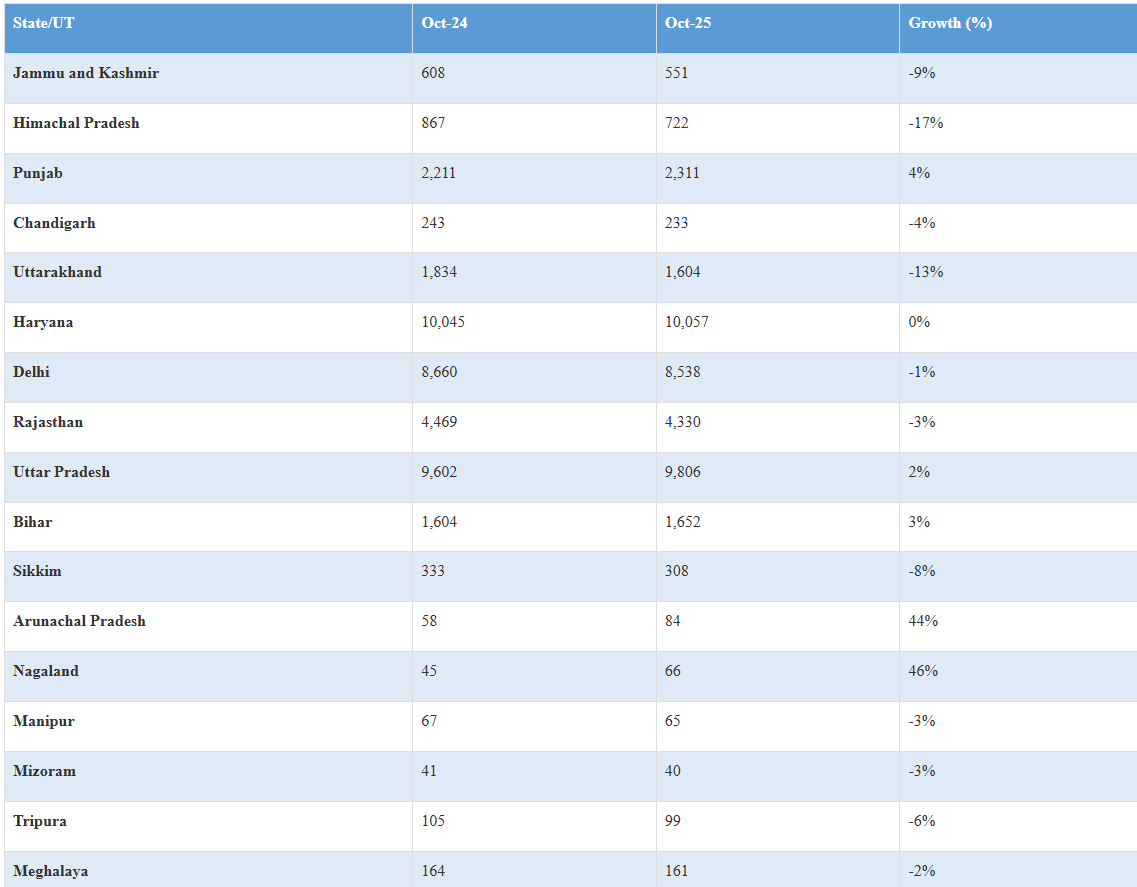Click the Growth (%) column header

950,23
